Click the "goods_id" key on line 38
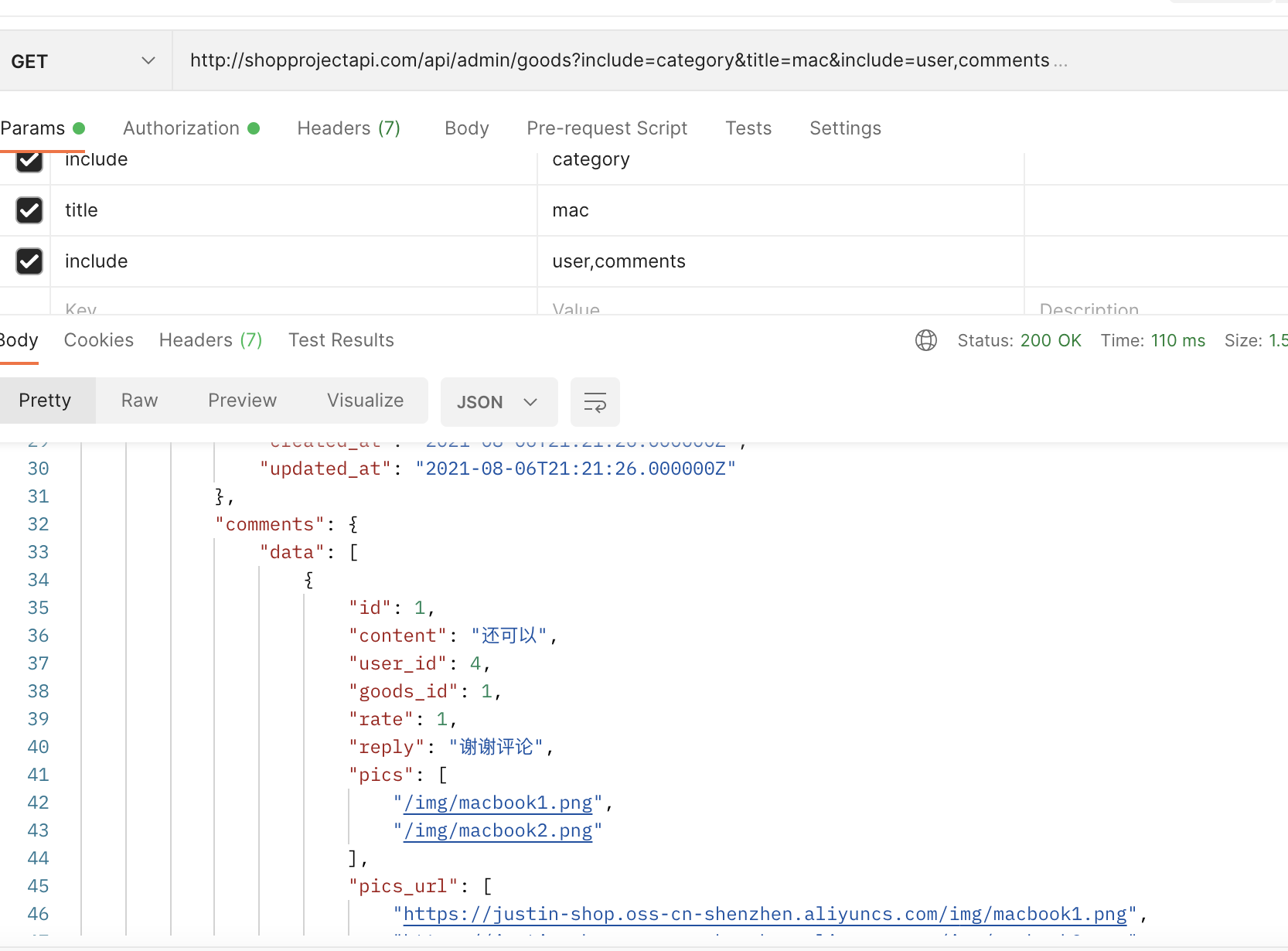This screenshot has height=951, width=1288. [x=404, y=692]
